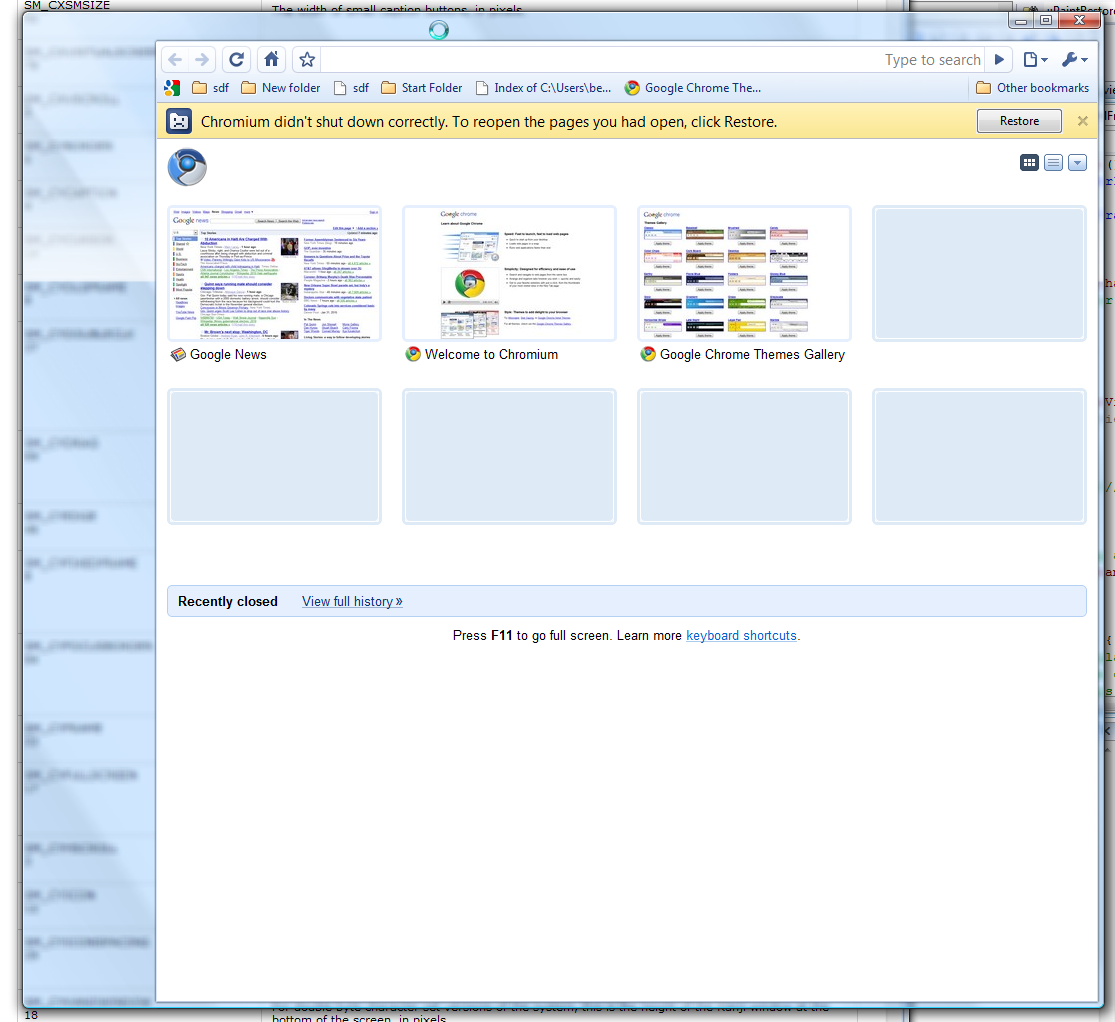1115x1022 pixels.
Task: Close the Chromium window
Action: pyautogui.click(x=1079, y=21)
